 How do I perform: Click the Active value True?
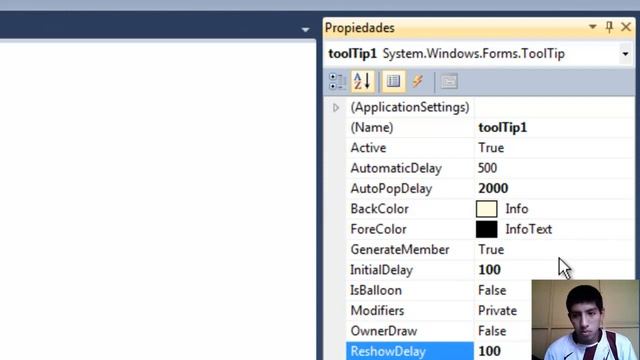pyautogui.click(x=491, y=148)
